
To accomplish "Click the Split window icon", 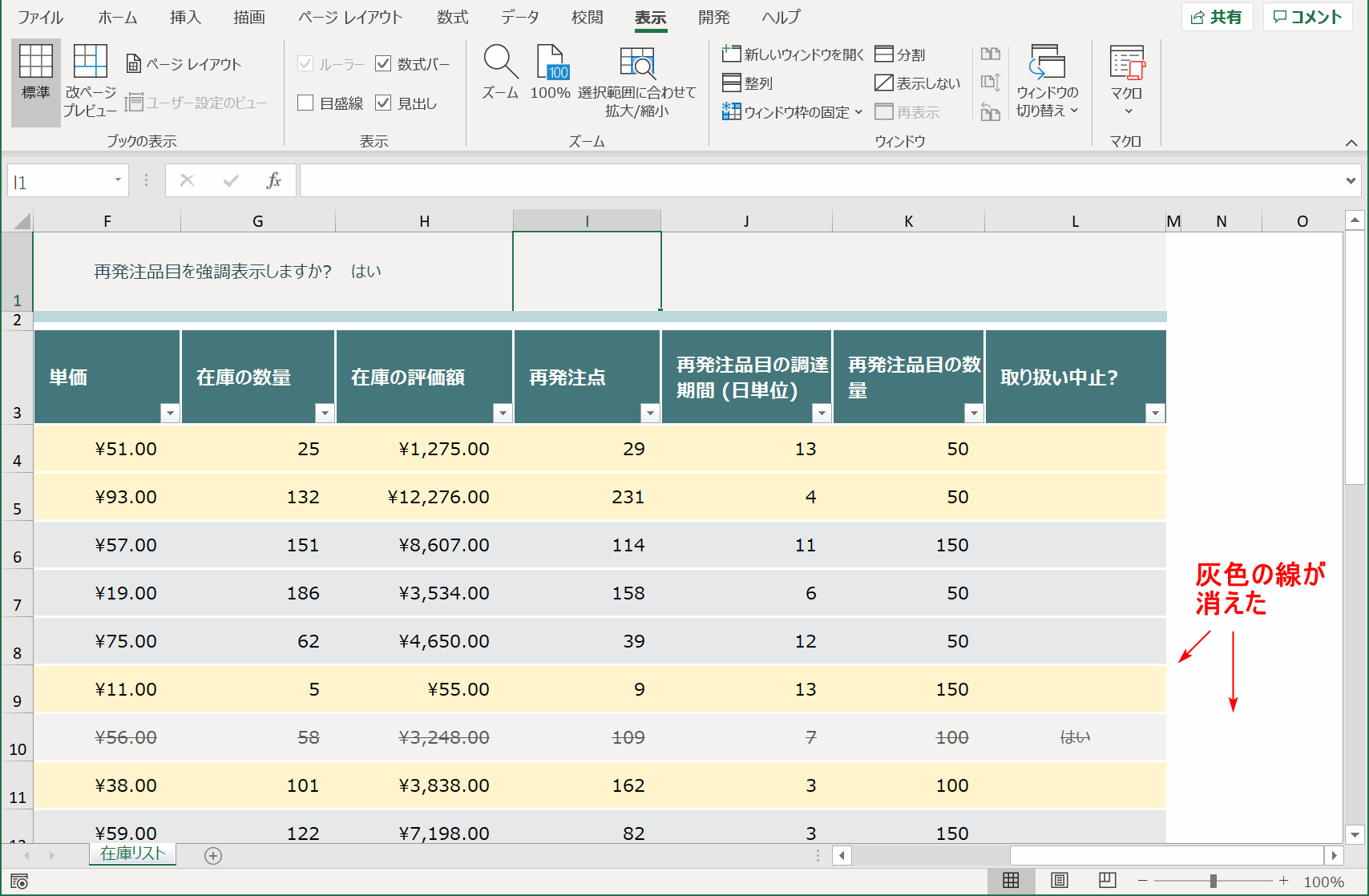I will [x=884, y=54].
